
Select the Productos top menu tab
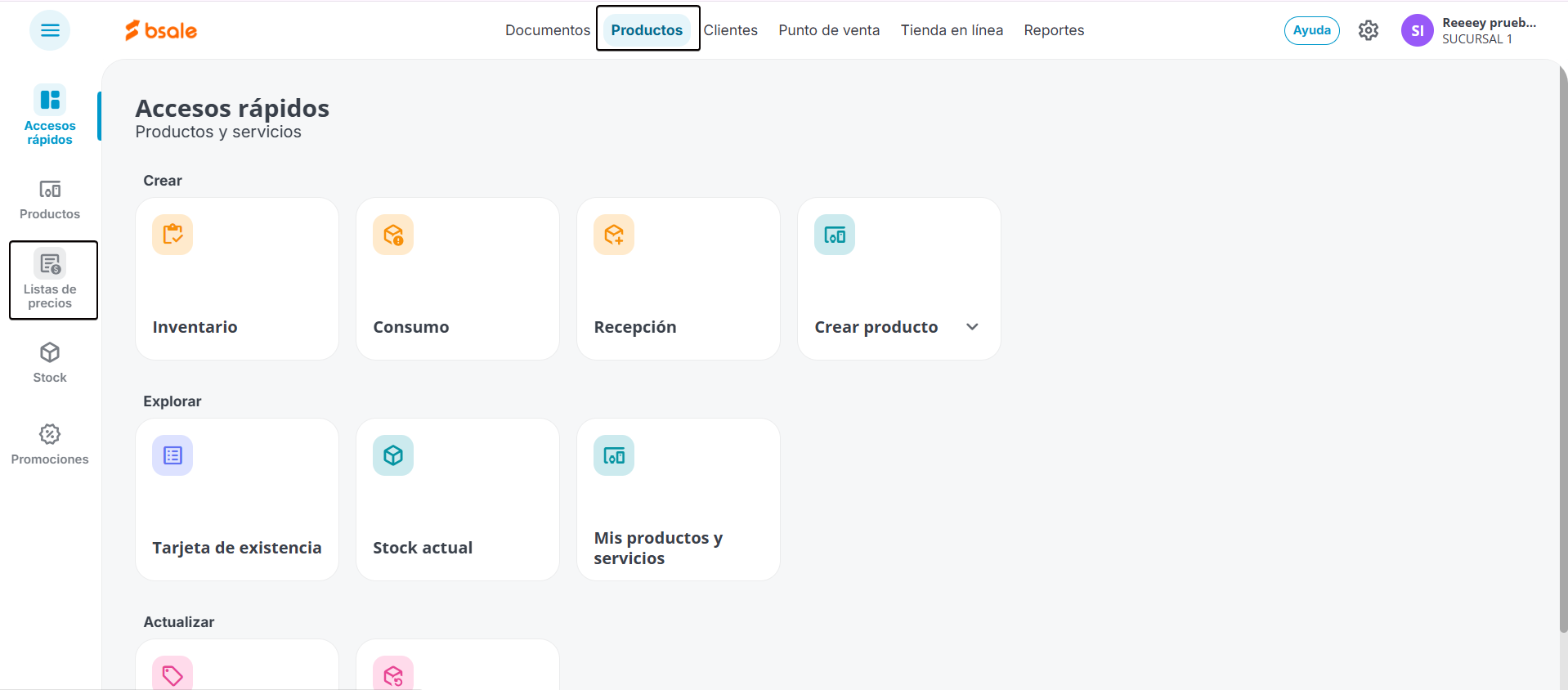point(647,30)
